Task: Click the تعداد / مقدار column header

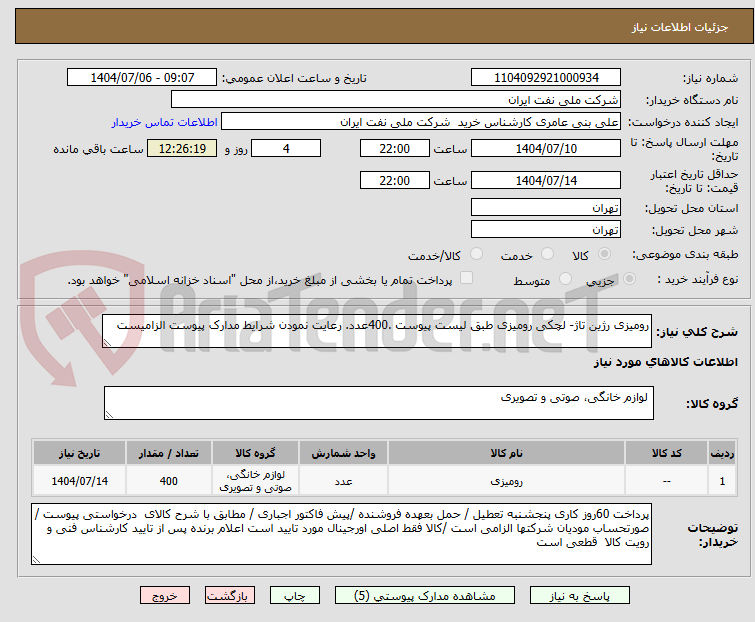Action: (x=169, y=453)
